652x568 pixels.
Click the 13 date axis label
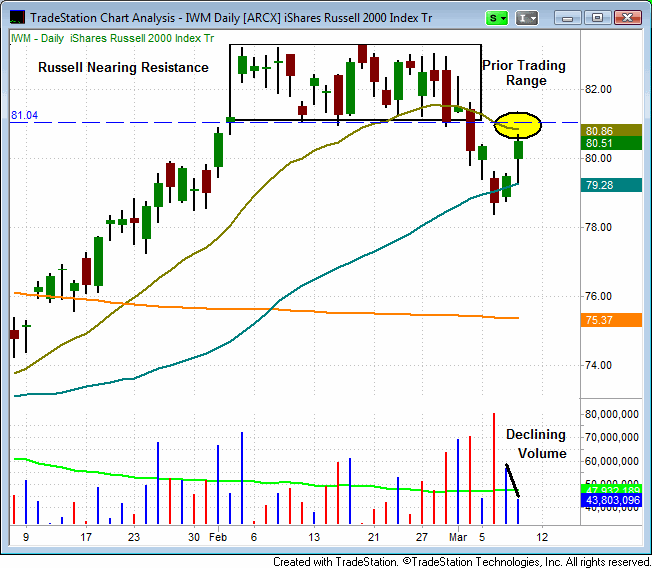[314, 537]
